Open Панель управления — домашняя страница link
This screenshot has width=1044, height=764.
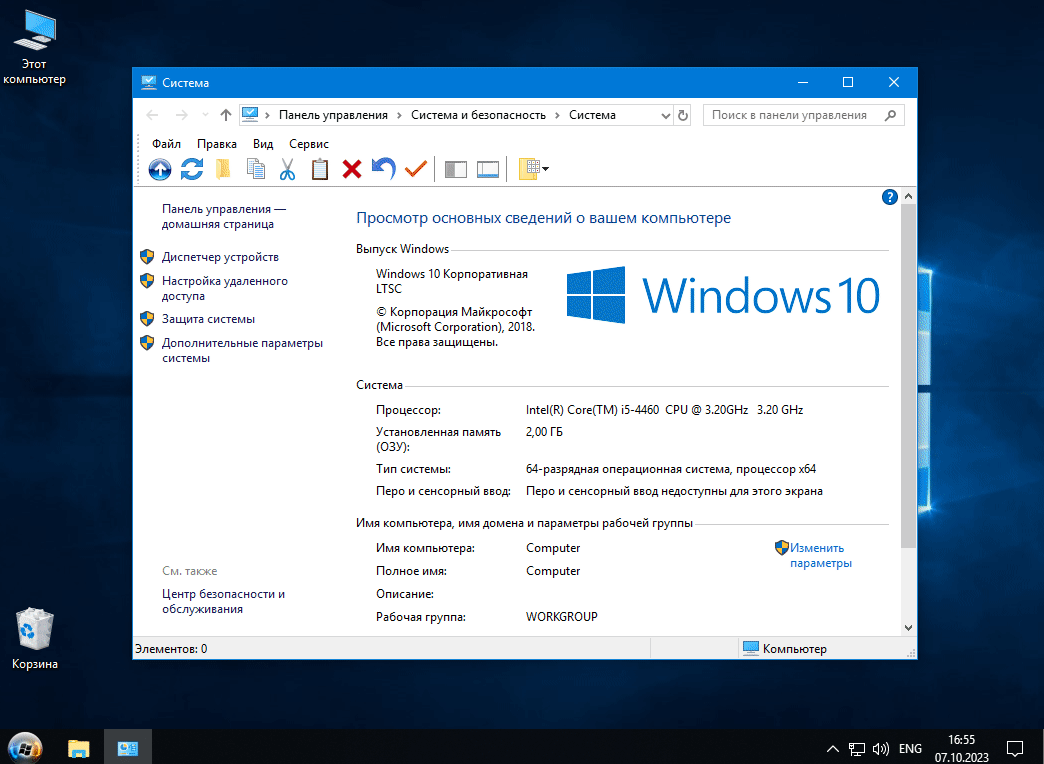(224, 216)
